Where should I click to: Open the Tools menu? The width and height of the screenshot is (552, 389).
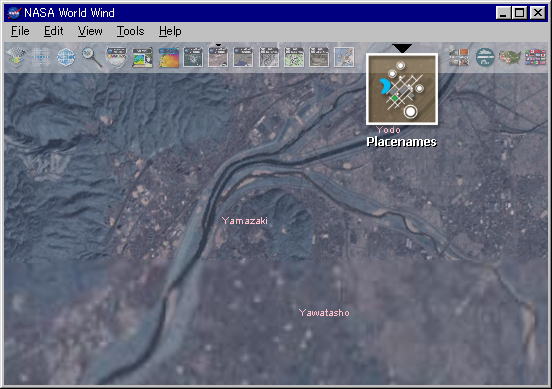[131, 31]
